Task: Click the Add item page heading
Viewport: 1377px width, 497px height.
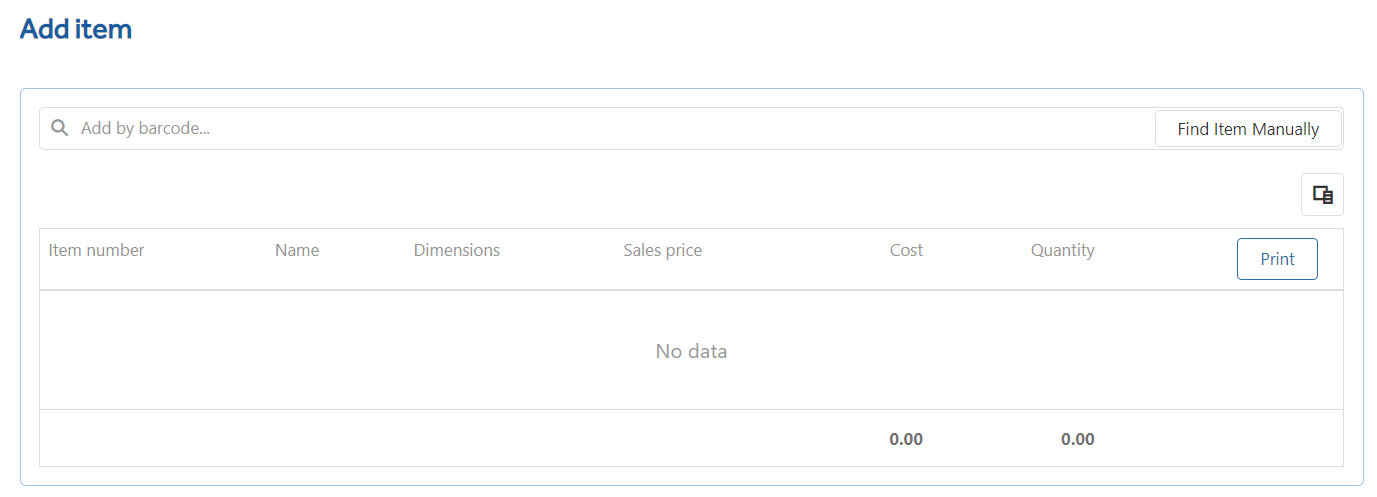Action: pos(76,29)
